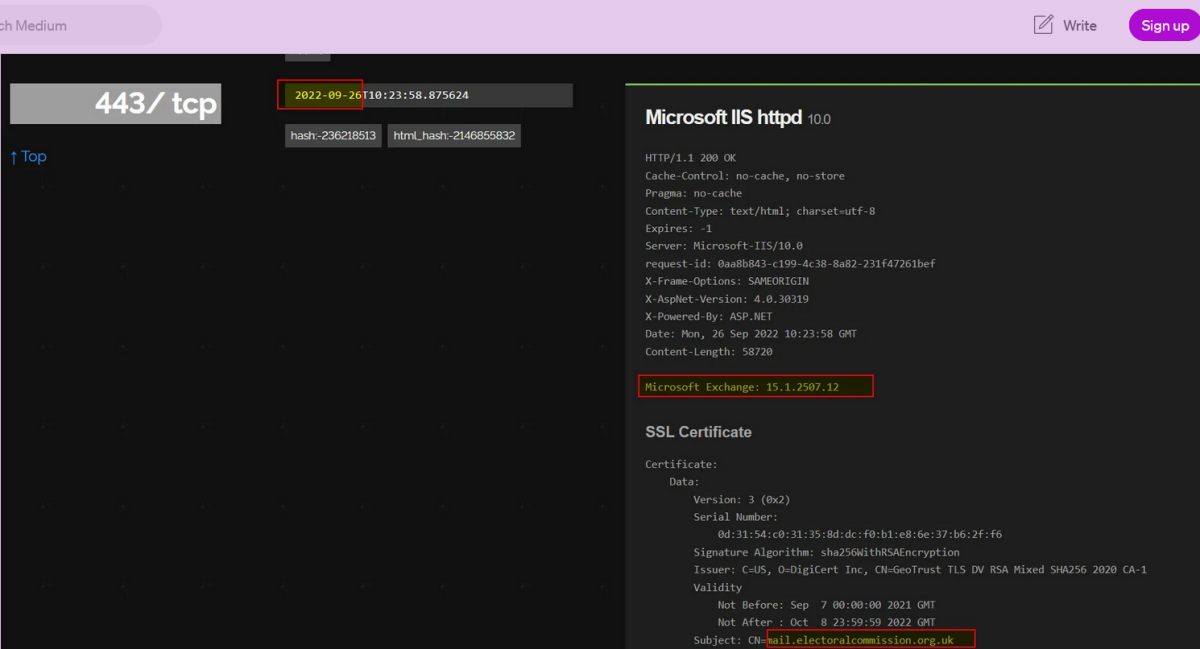Select the Pragma: no-cache line
Viewport: 1200px width, 649px height.
click(694, 193)
